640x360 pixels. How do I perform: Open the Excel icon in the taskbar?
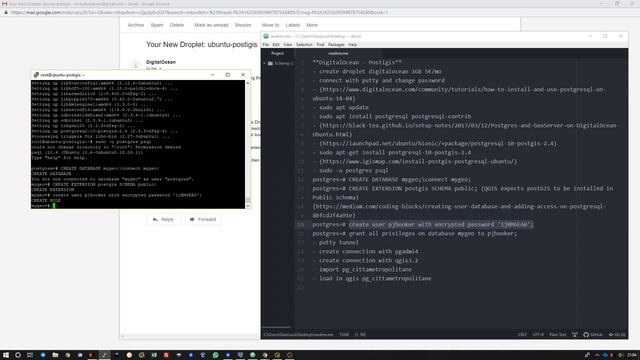tap(154, 355)
